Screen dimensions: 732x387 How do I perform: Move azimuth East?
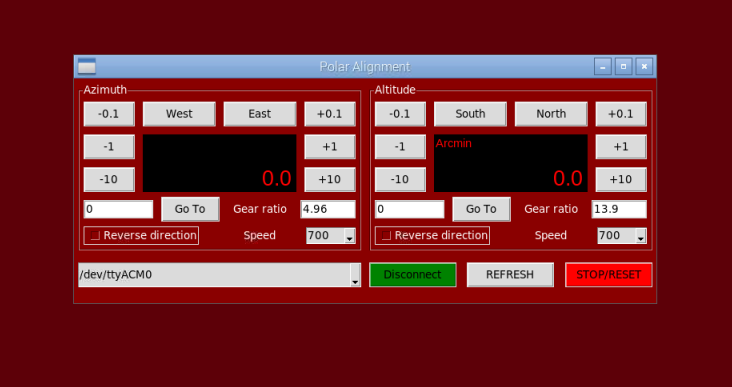(260, 114)
